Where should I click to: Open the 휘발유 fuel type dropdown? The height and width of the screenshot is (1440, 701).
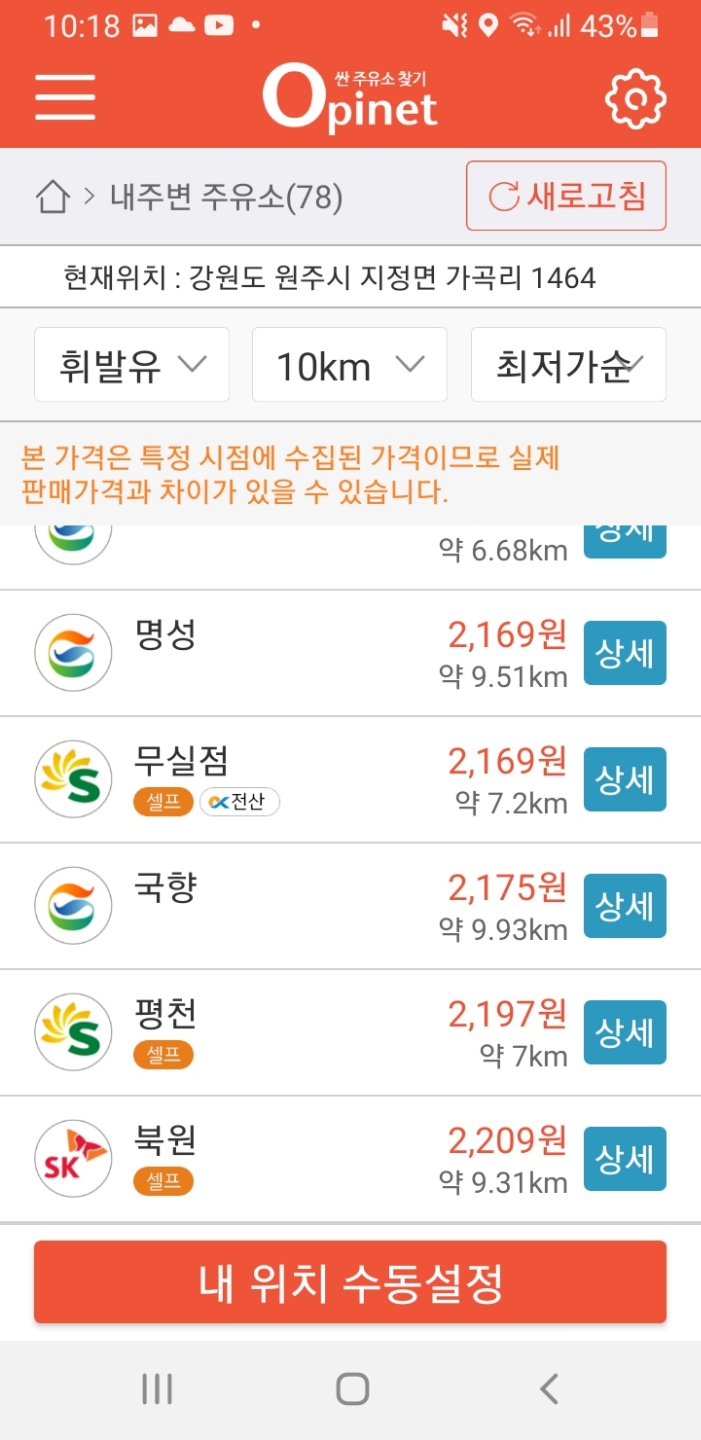(131, 364)
